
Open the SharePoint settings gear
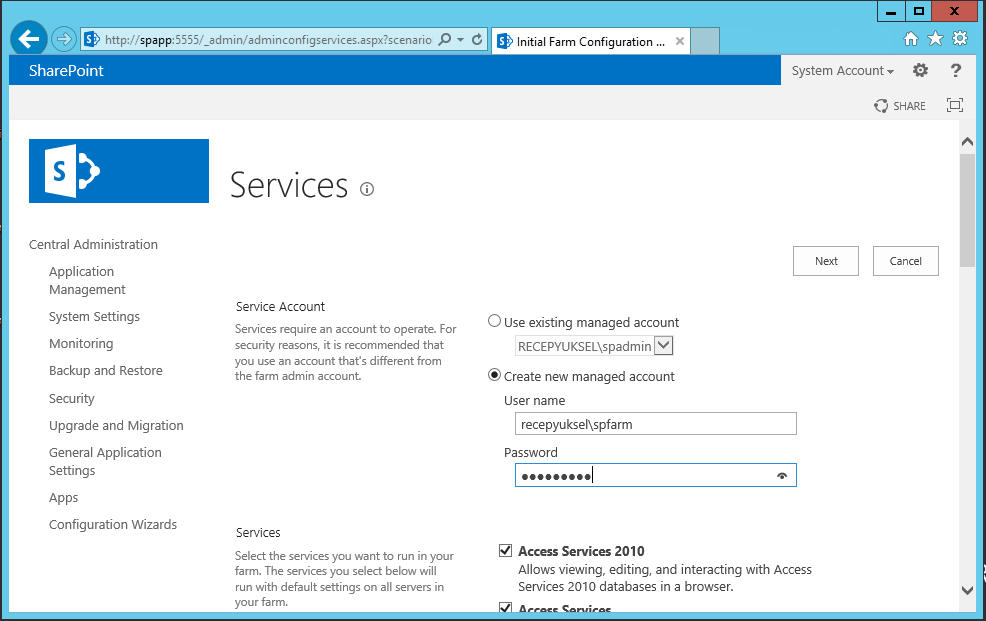pos(921,70)
